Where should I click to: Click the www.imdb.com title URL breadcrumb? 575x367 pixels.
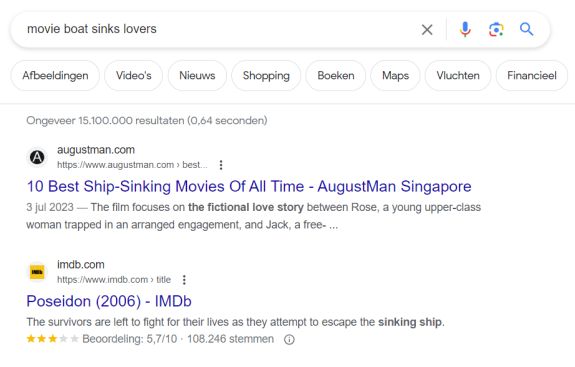tap(114, 280)
